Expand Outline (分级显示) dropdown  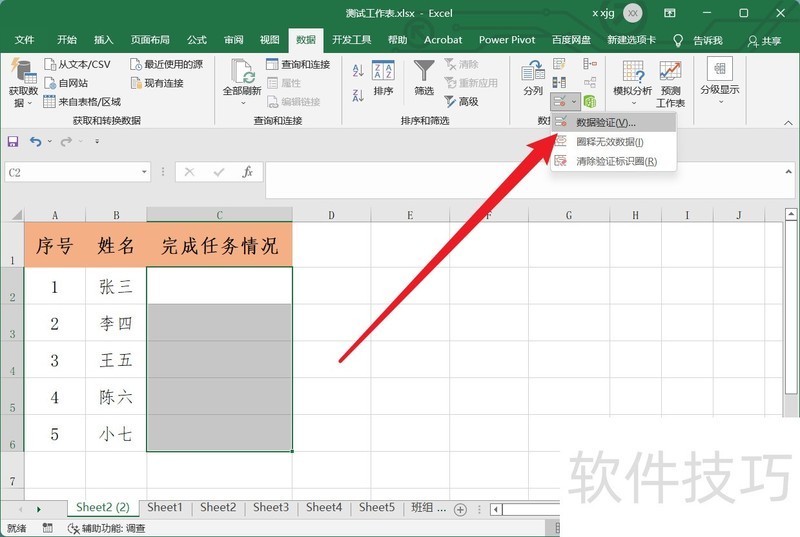coord(720,102)
